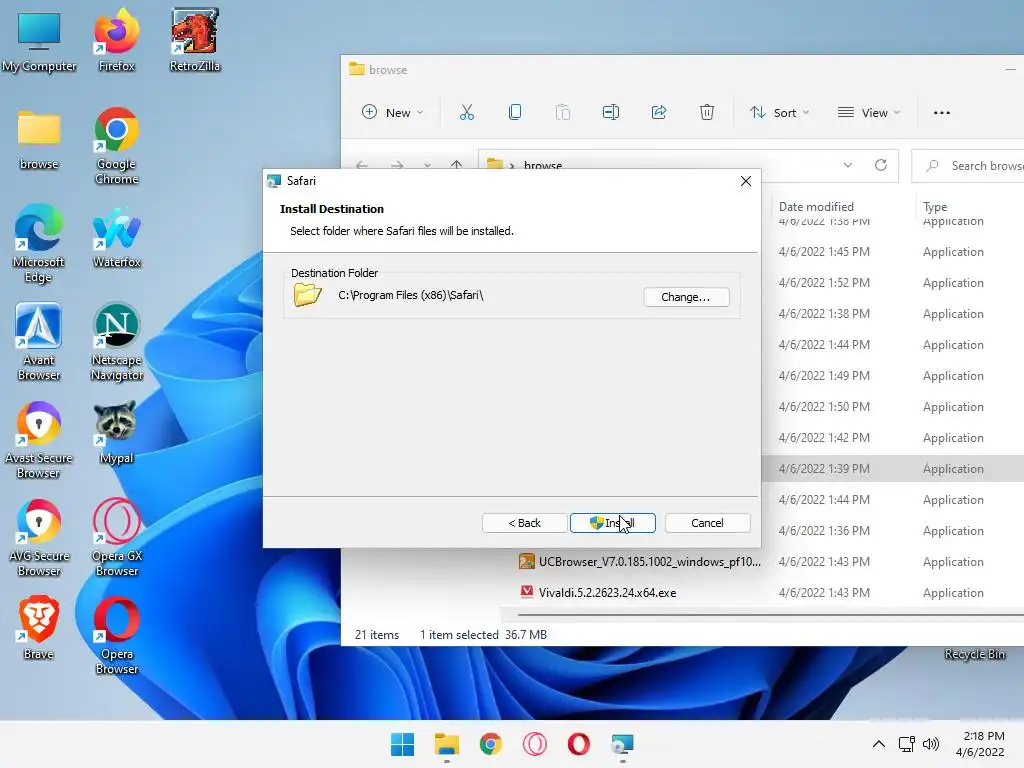Close the Safari installer dialog
The height and width of the screenshot is (768, 1024).
coord(746,181)
